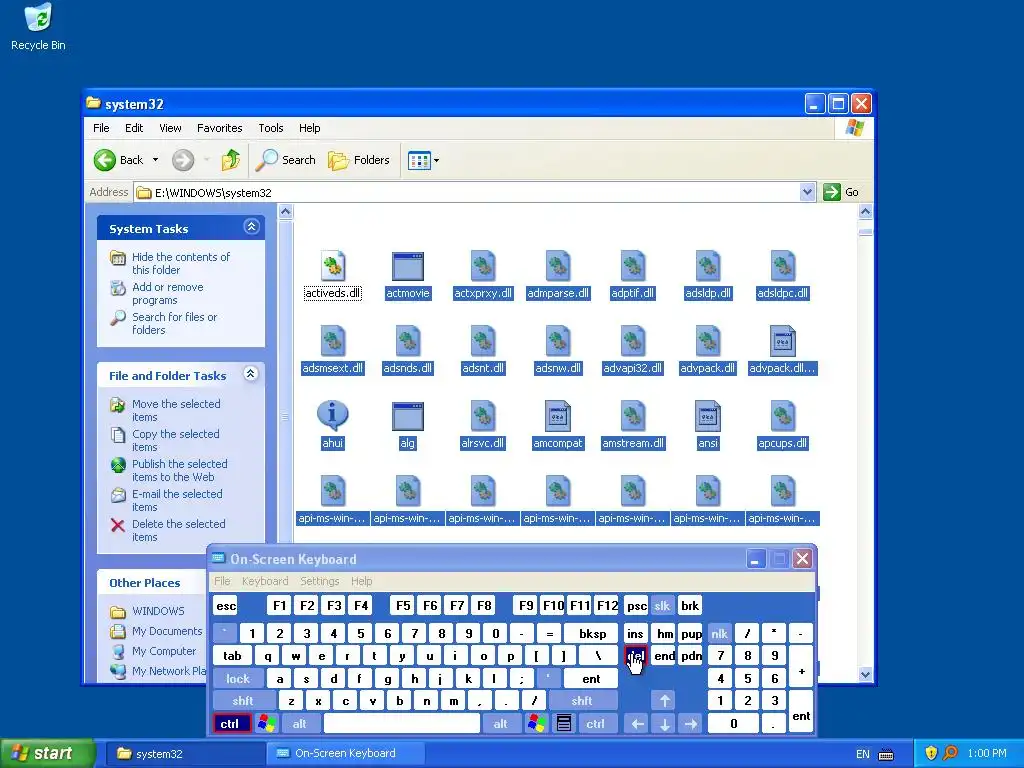Screen dimensions: 1024x768
Task: Open the View menu in Explorer
Action: click(170, 128)
